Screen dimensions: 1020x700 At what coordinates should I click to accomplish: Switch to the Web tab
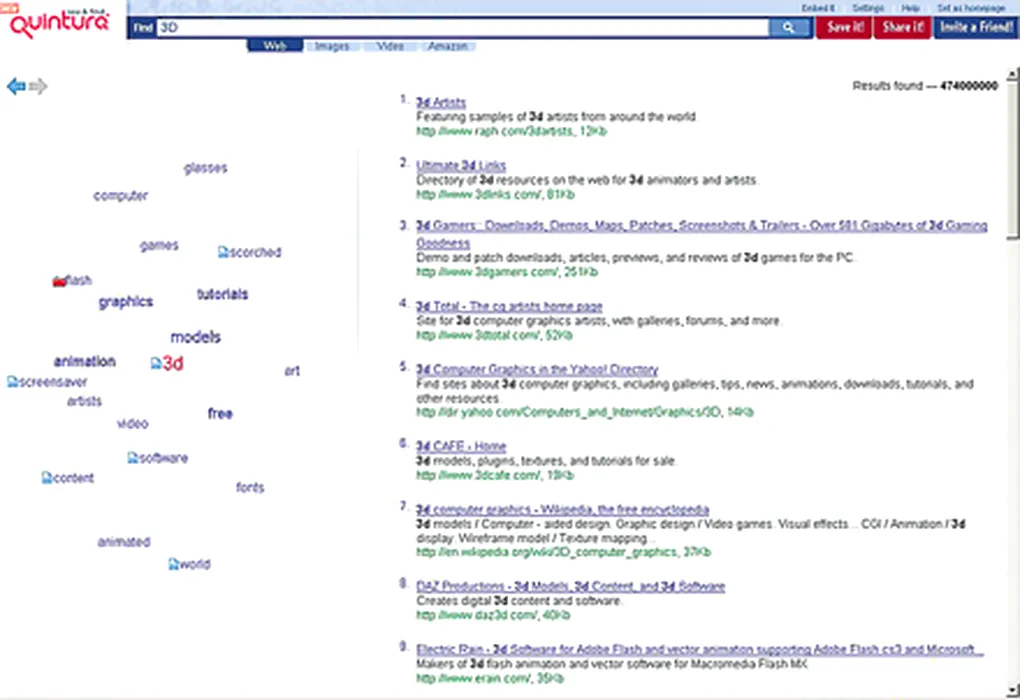[x=275, y=46]
